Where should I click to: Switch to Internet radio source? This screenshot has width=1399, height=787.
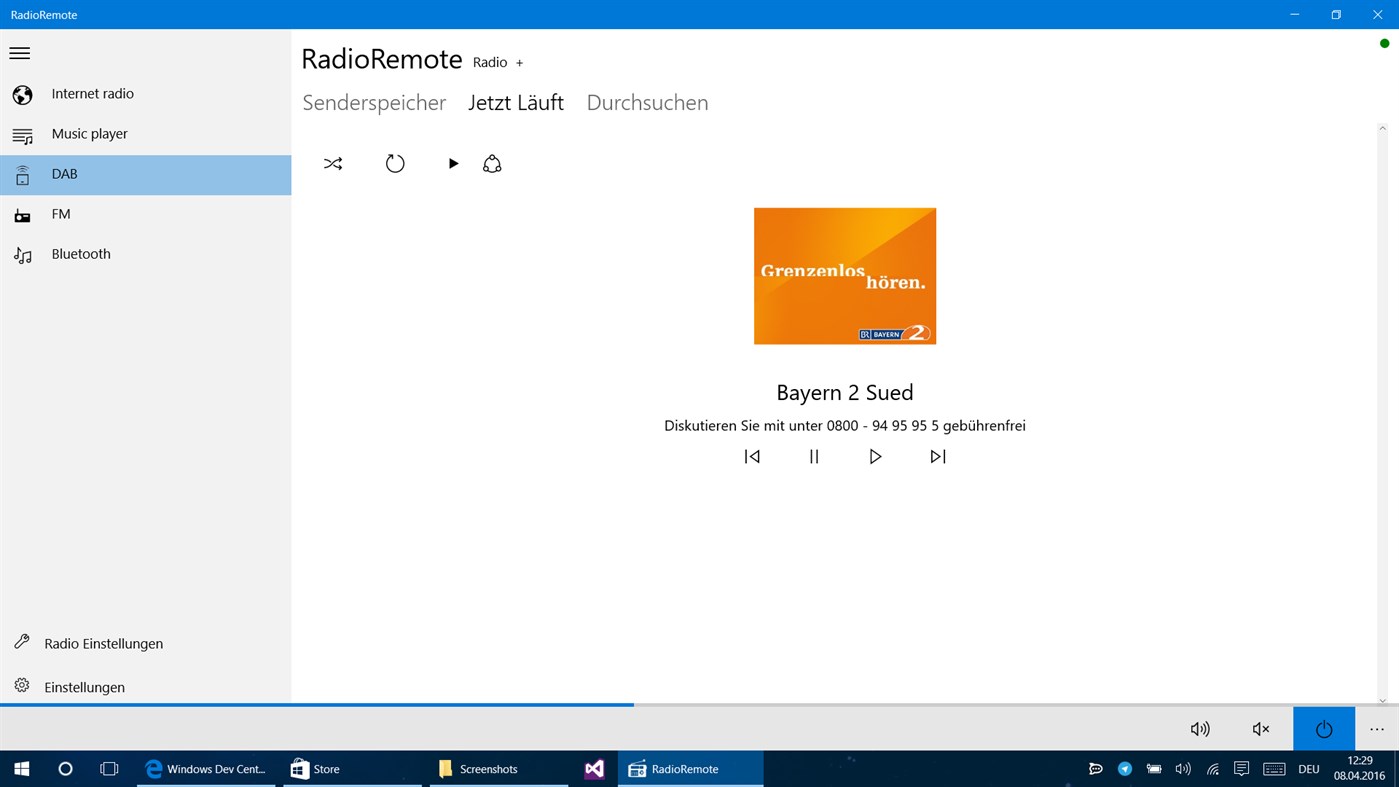[92, 93]
